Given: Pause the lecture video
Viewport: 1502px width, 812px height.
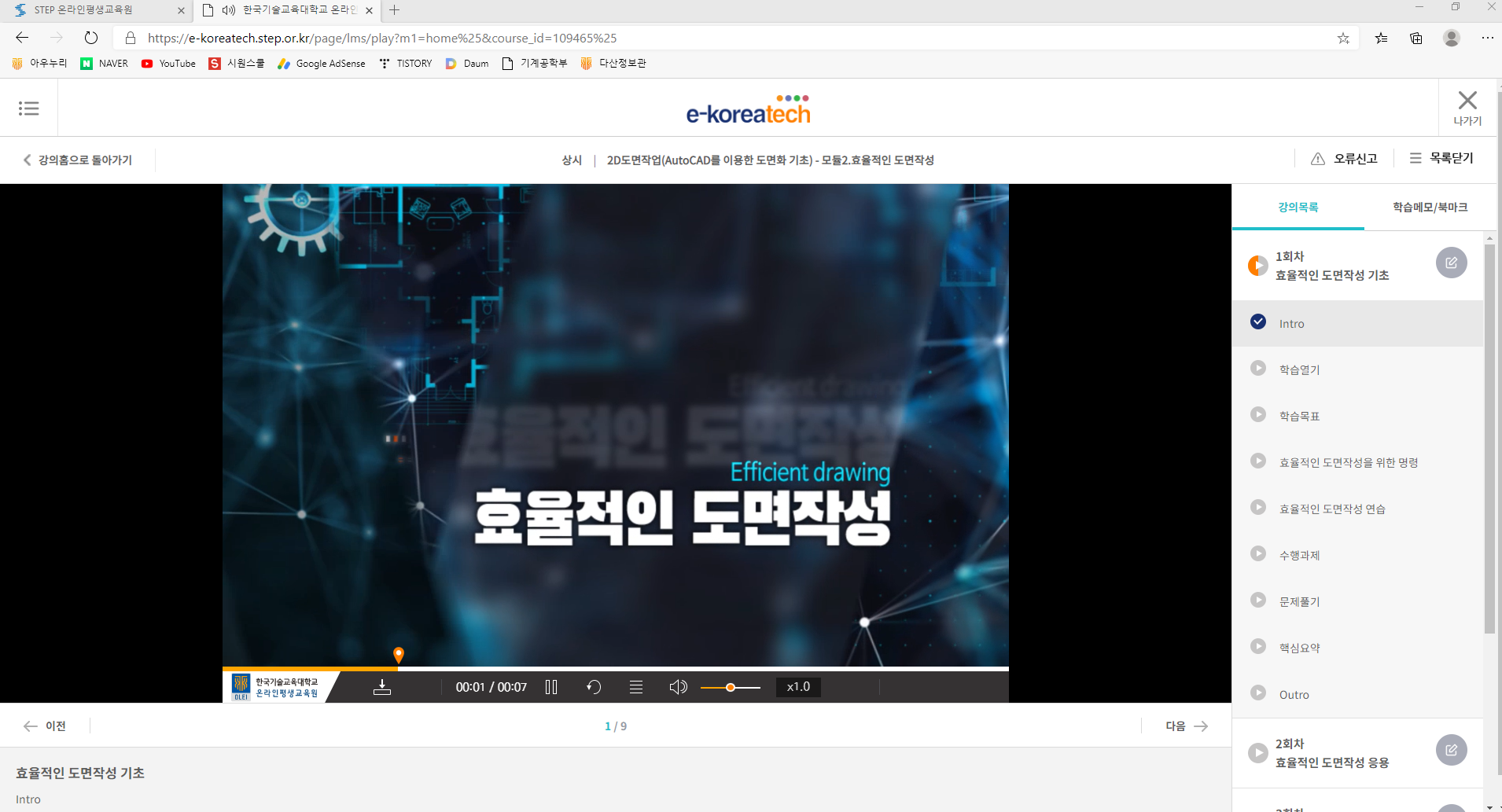Looking at the screenshot, I should (x=551, y=687).
